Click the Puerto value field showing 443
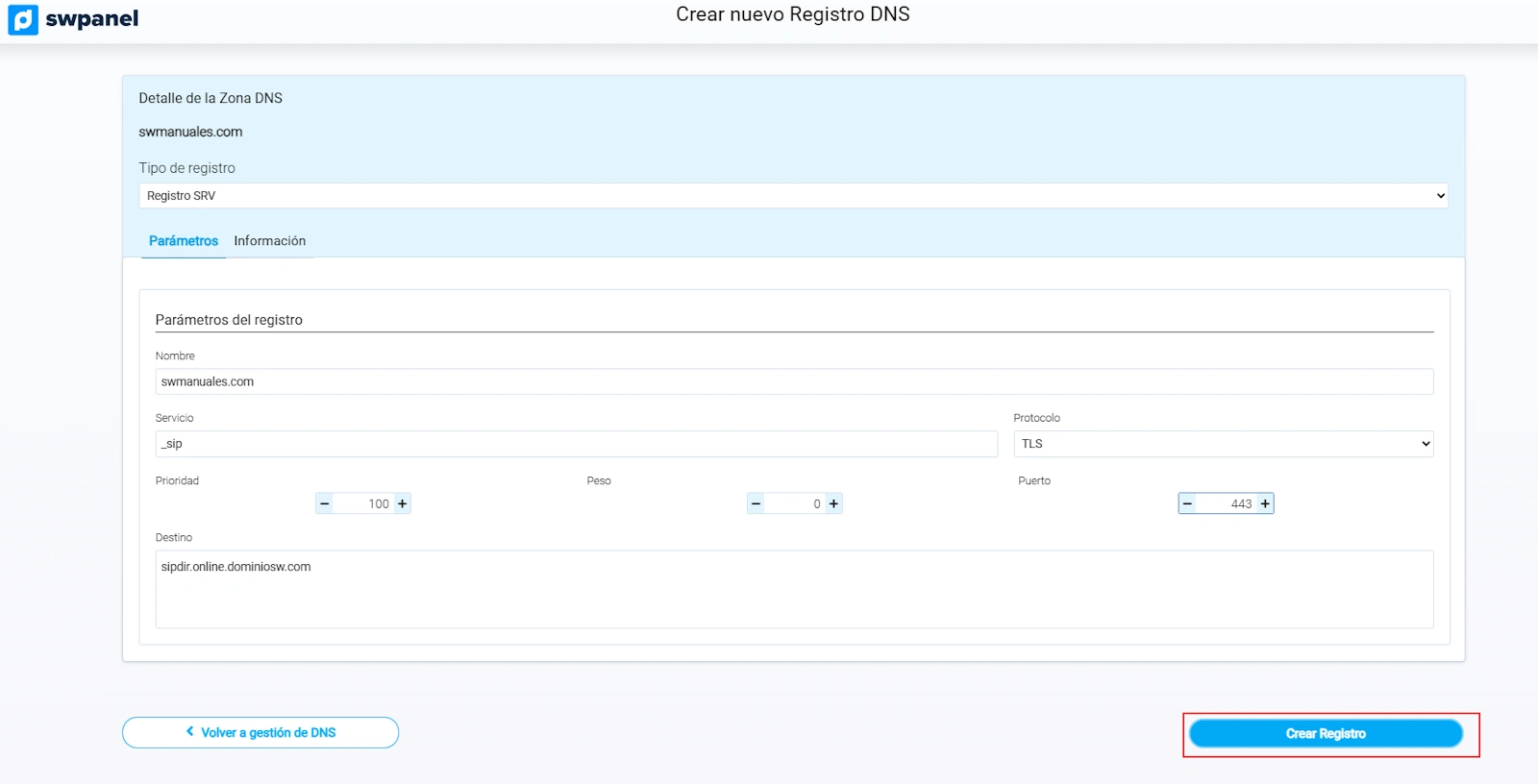Image resolution: width=1538 pixels, height=784 pixels. click(1228, 503)
